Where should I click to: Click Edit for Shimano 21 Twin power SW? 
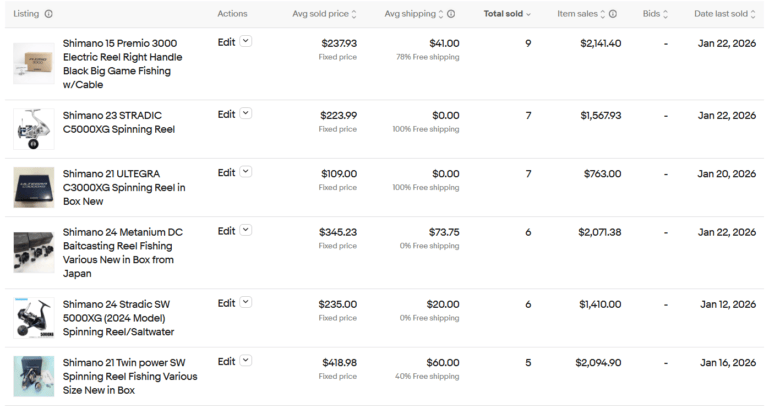pos(227,361)
